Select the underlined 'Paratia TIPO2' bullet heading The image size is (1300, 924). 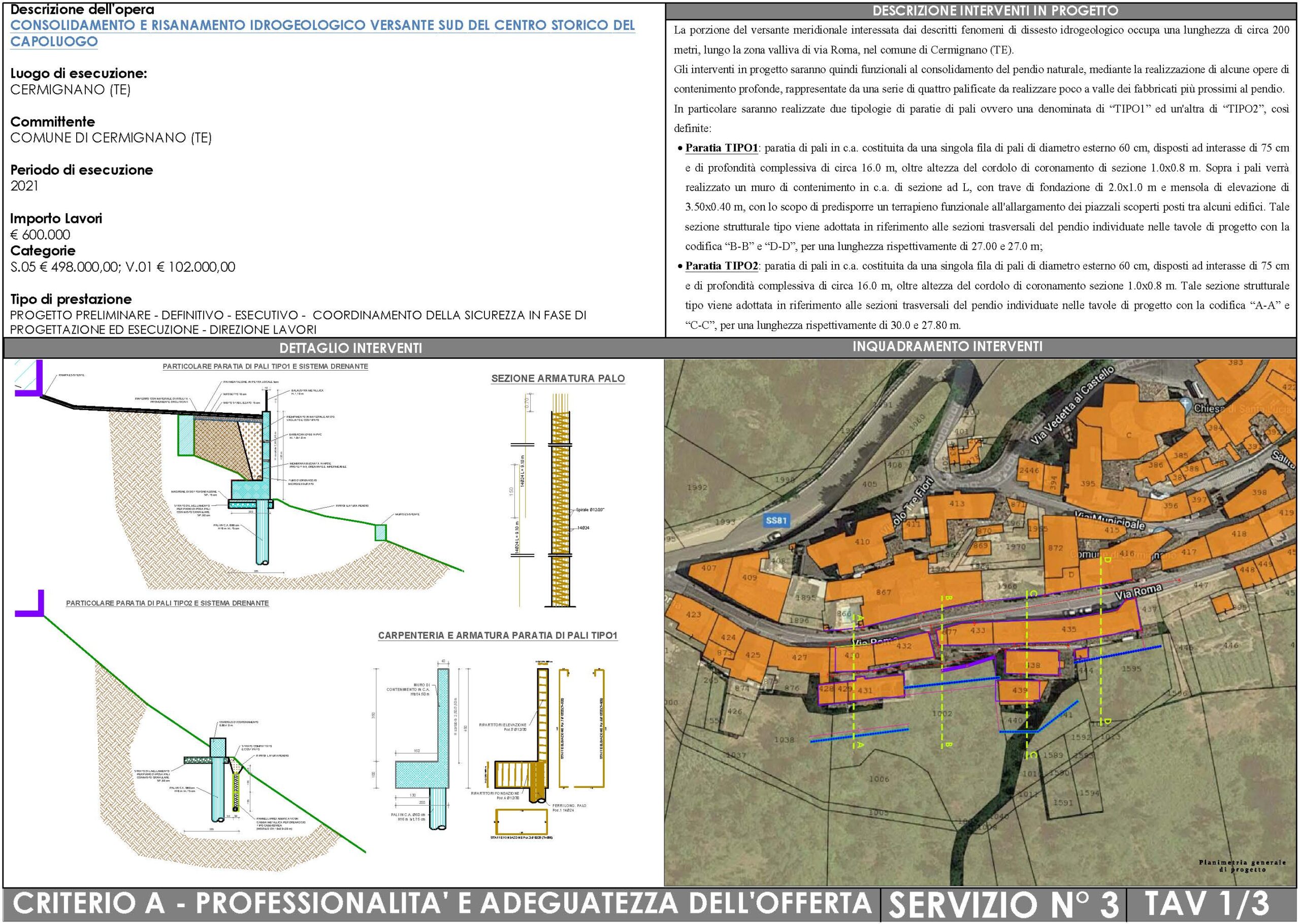[722, 266]
